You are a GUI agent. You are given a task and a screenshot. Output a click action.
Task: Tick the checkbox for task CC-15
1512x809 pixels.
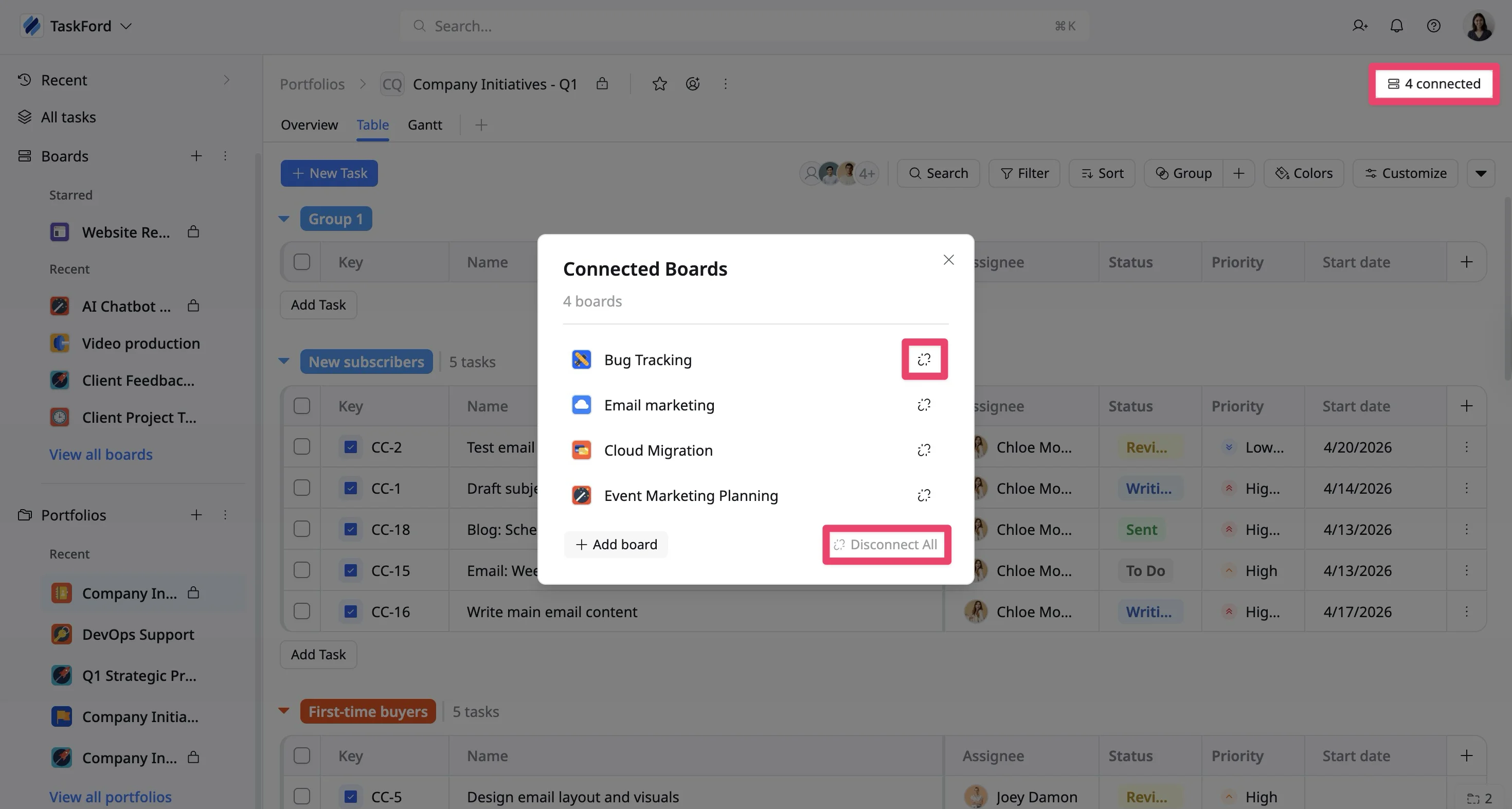(302, 570)
